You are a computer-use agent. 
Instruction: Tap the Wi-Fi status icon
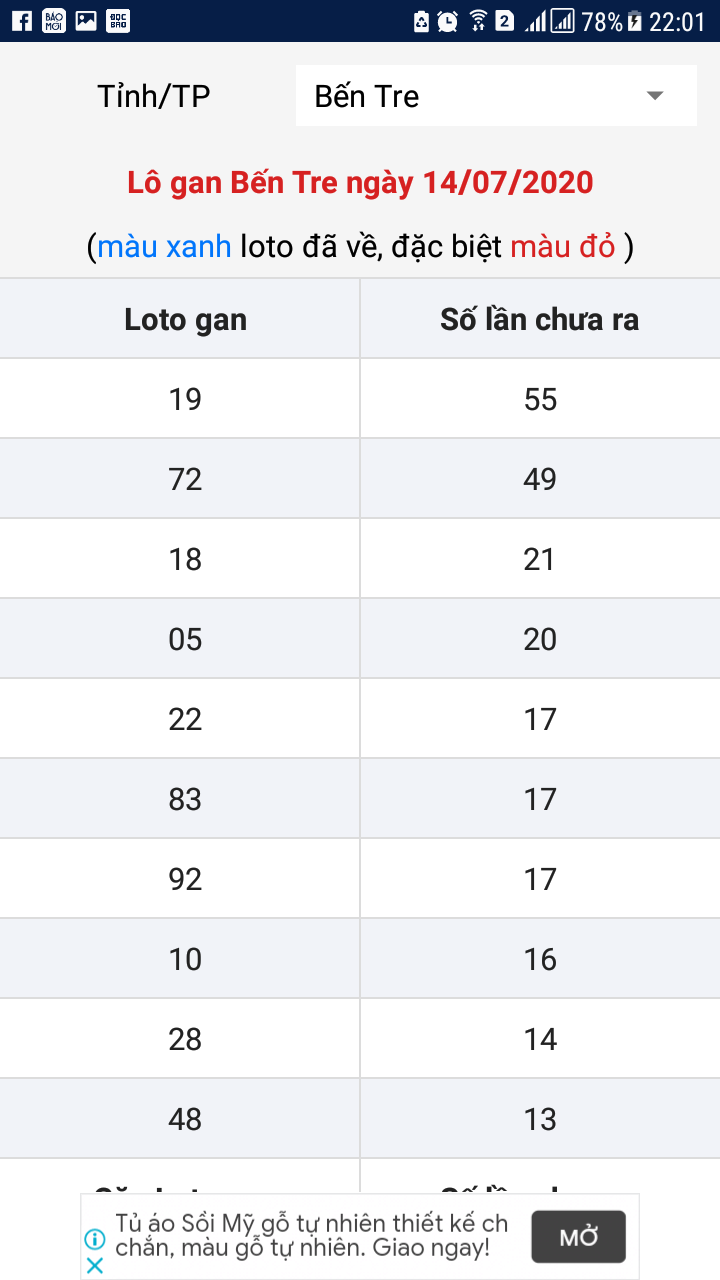pos(478,21)
